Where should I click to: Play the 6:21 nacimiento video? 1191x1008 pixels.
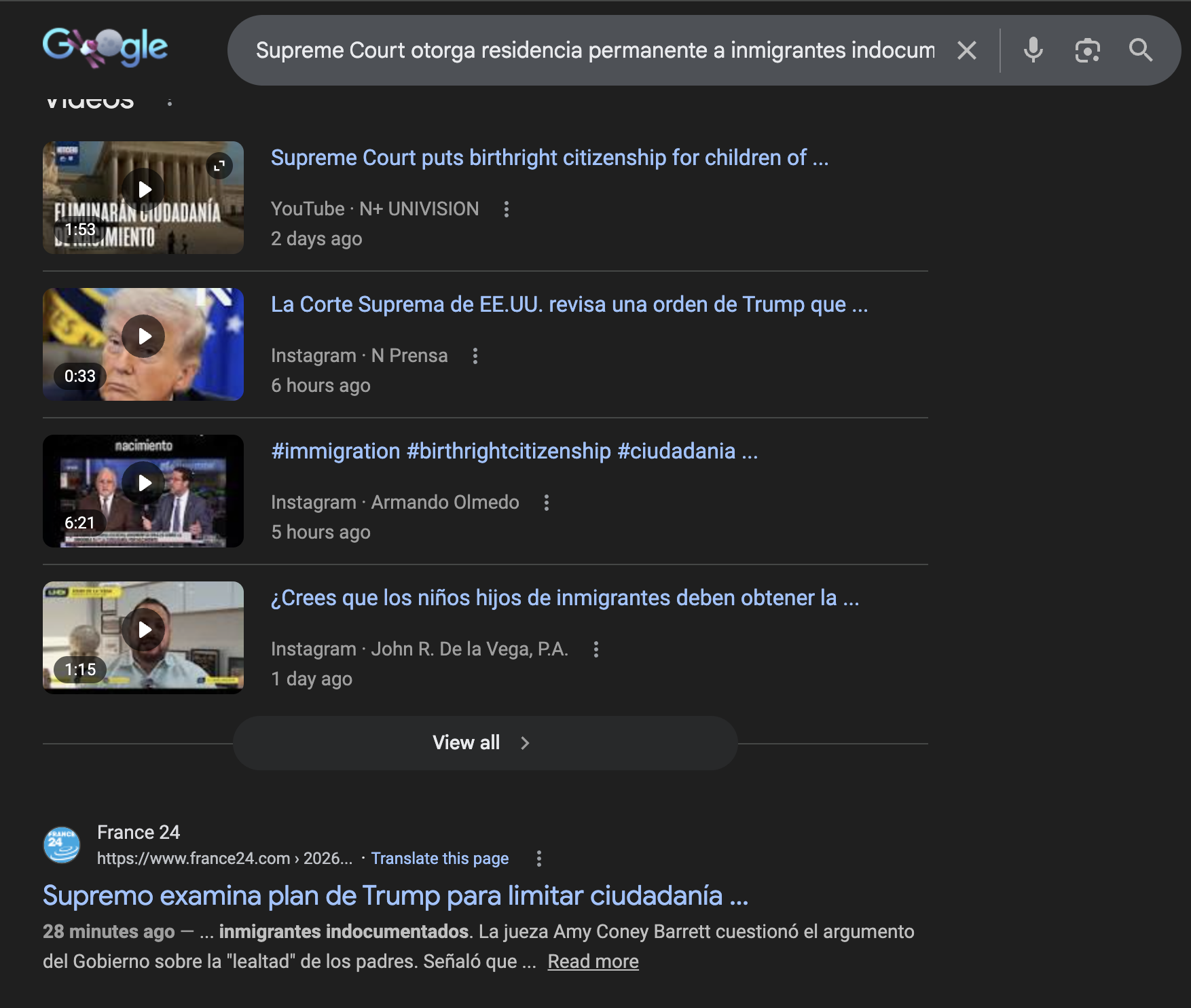[x=143, y=484]
